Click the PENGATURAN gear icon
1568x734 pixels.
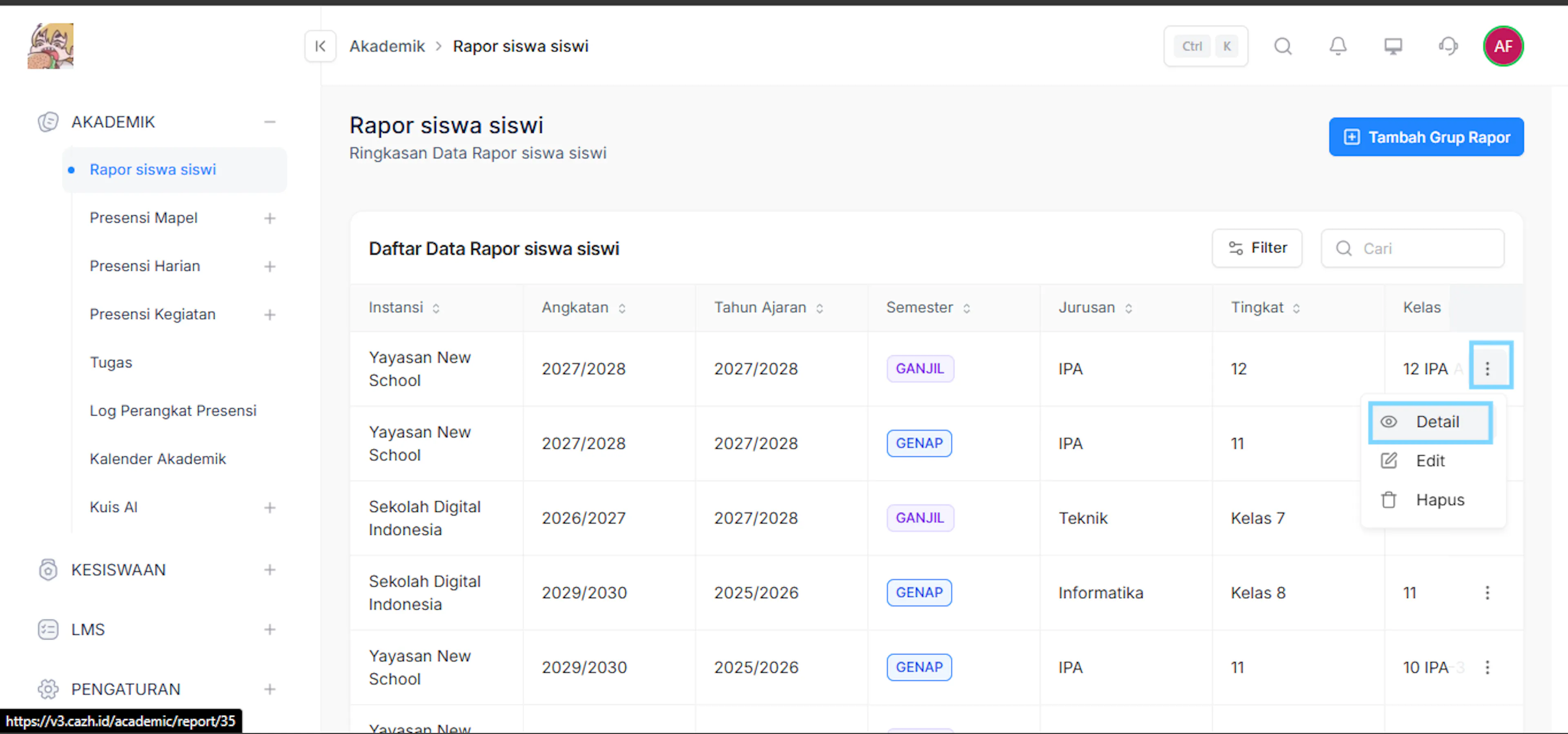48,689
